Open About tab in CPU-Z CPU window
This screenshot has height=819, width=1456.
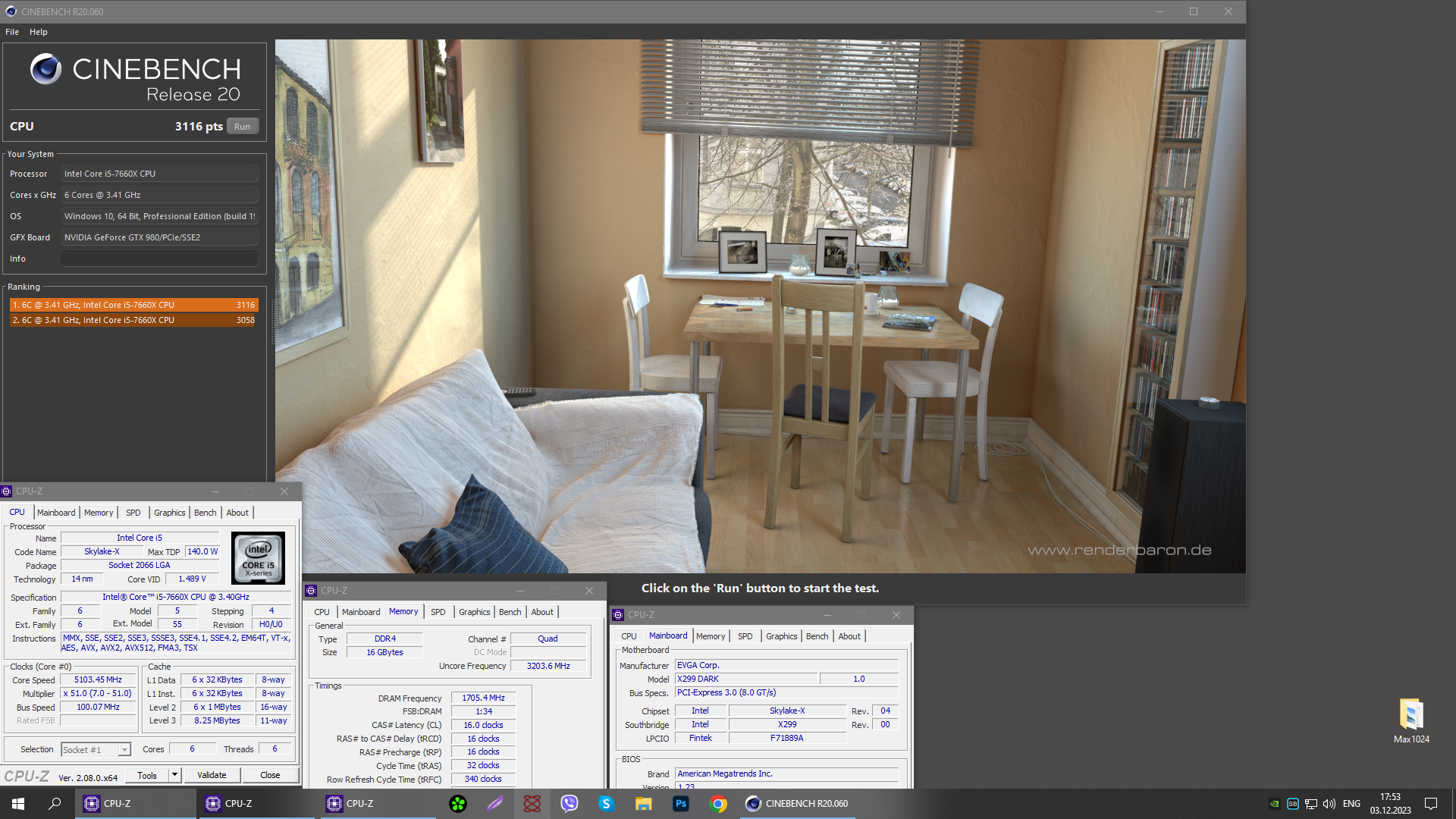237,513
